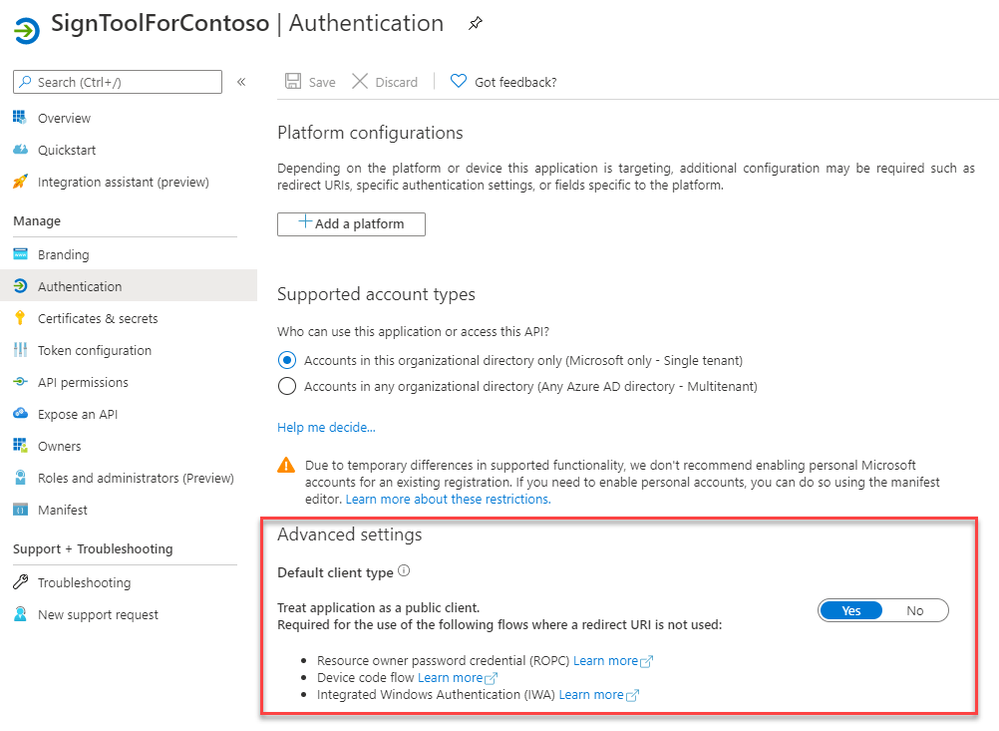Click the Expose an API cloud icon
This screenshot has width=999, height=731.
click(x=20, y=414)
